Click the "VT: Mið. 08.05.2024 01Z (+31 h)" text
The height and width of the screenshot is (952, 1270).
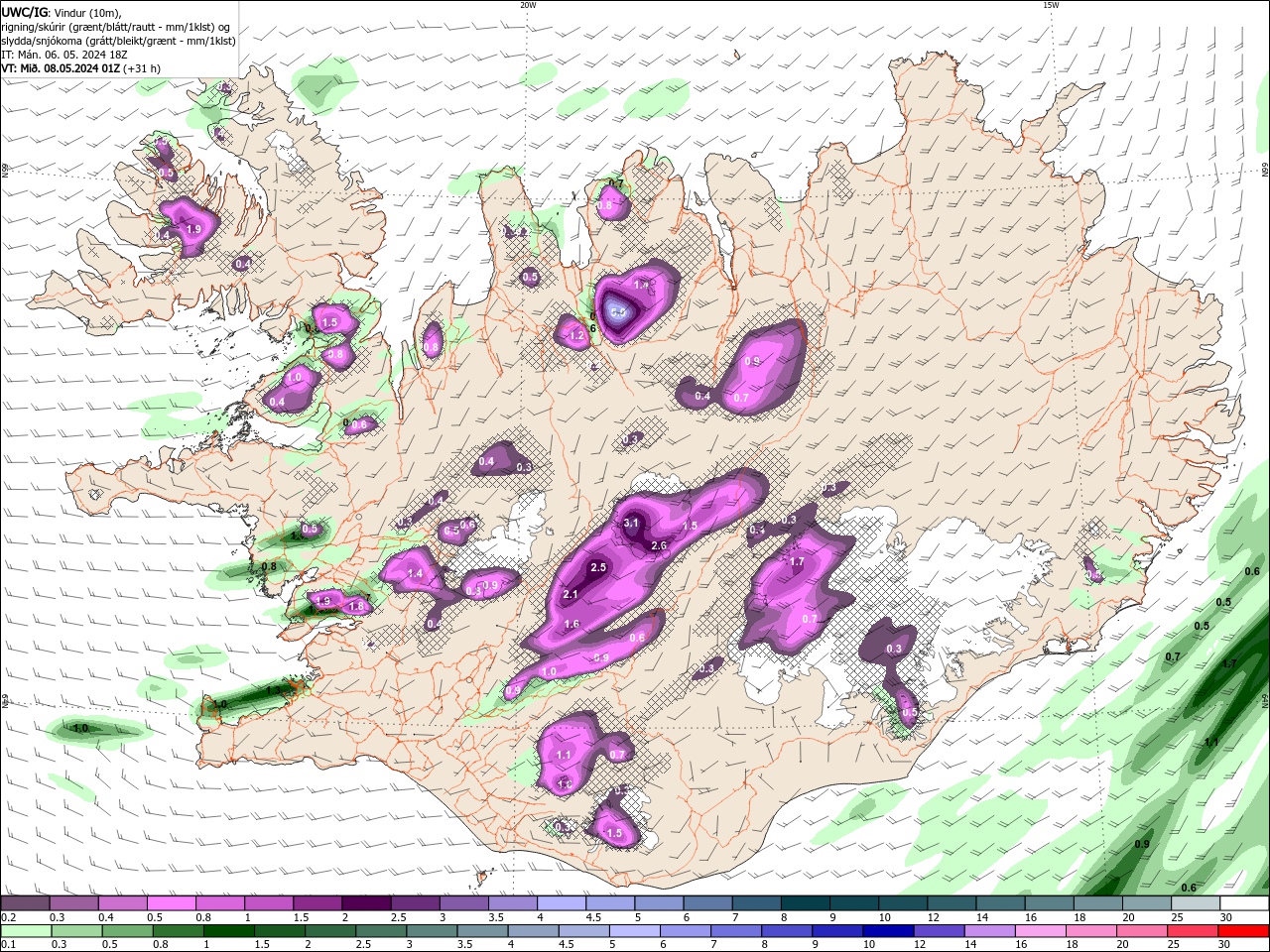click(x=81, y=68)
